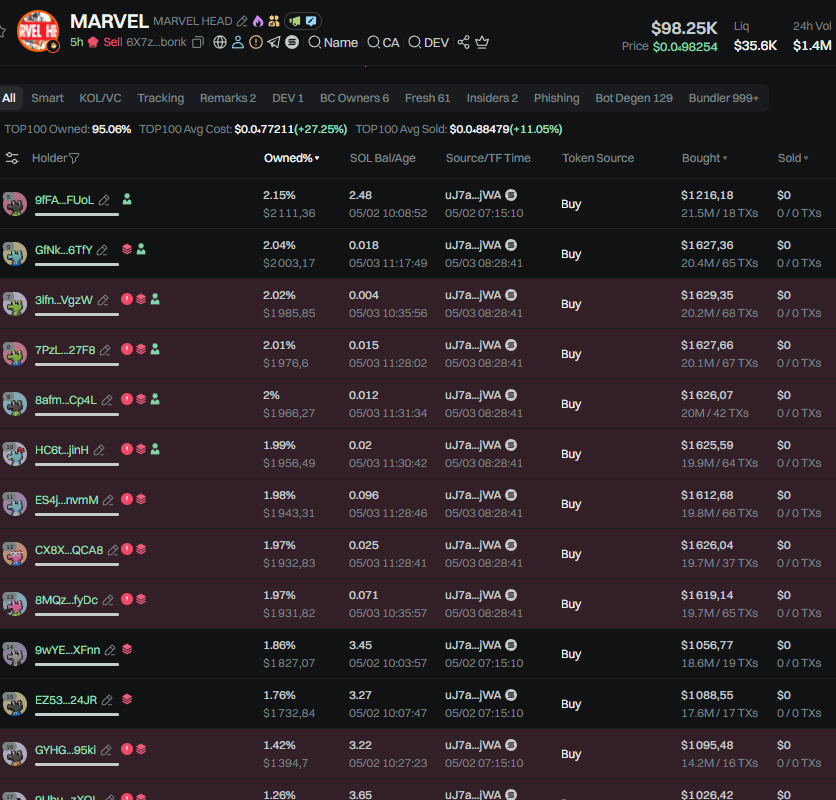Viewport: 836px width, 800px height.
Task: Search by CA
Action: (383, 42)
